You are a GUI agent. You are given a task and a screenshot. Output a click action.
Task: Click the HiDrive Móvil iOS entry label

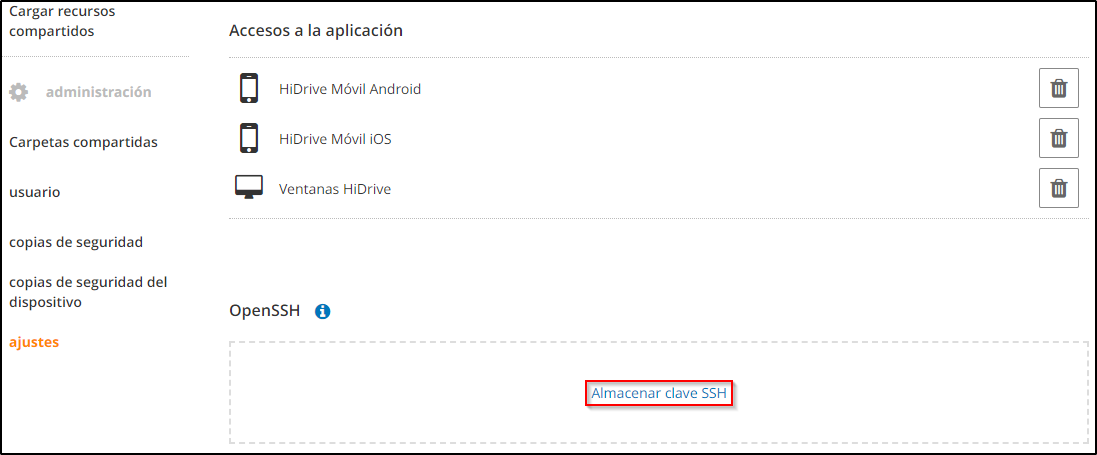(x=335, y=139)
